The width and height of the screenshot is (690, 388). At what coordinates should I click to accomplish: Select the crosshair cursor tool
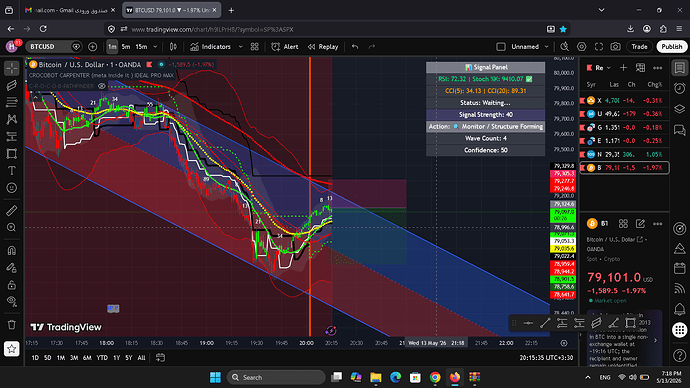click(x=12, y=68)
